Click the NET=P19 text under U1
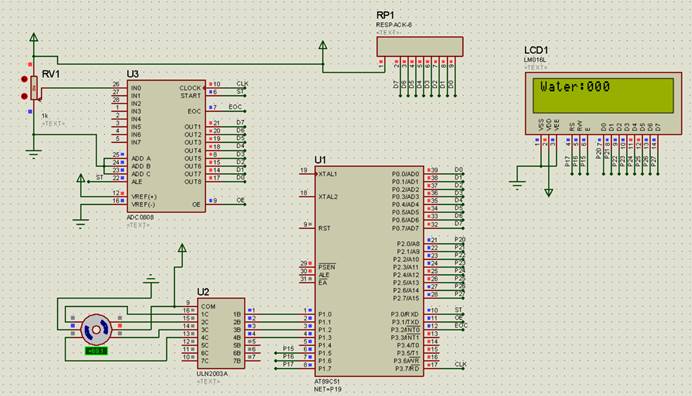The width and height of the screenshot is (692, 396). (x=327, y=389)
